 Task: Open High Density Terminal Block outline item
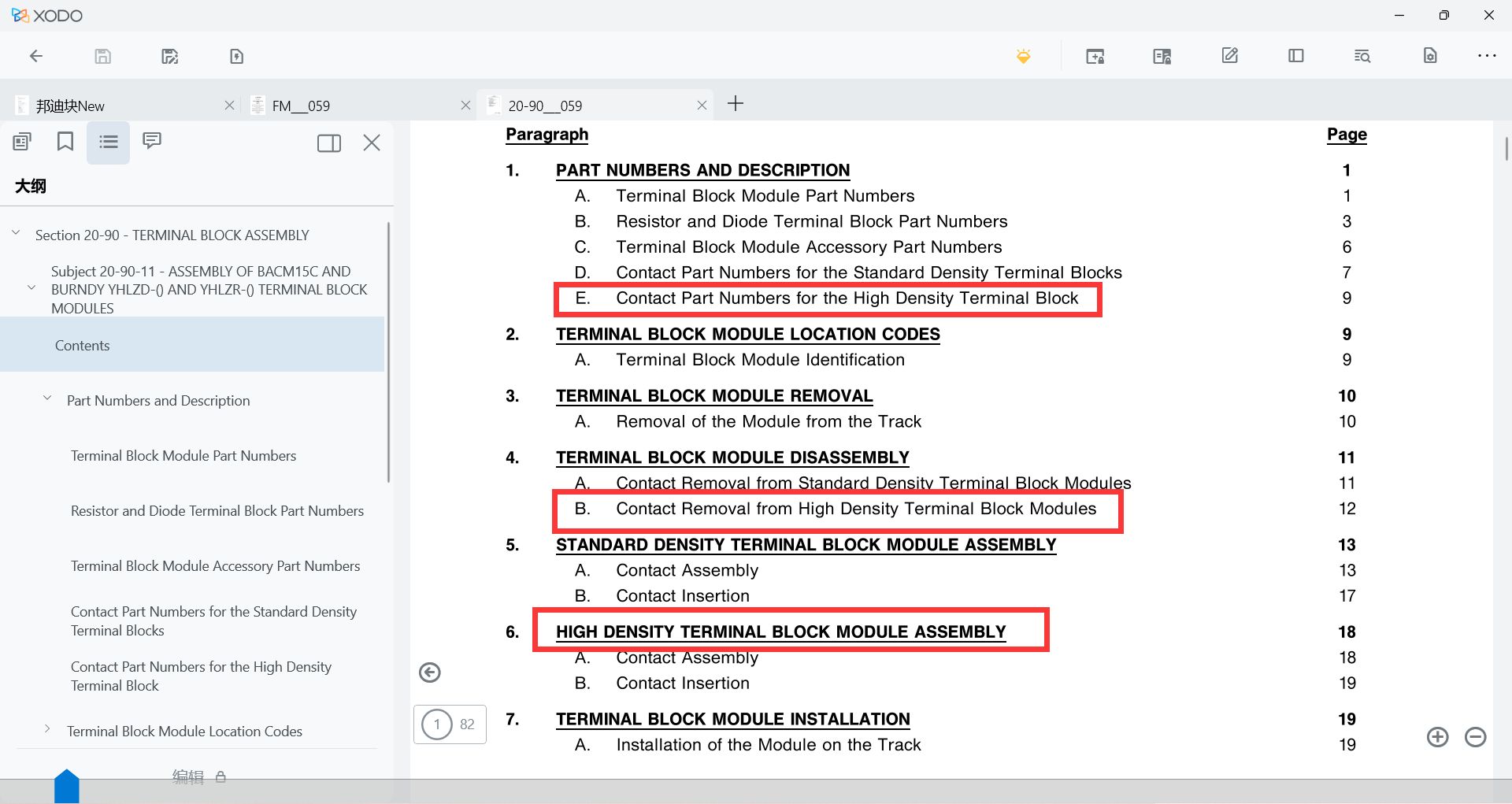point(201,676)
